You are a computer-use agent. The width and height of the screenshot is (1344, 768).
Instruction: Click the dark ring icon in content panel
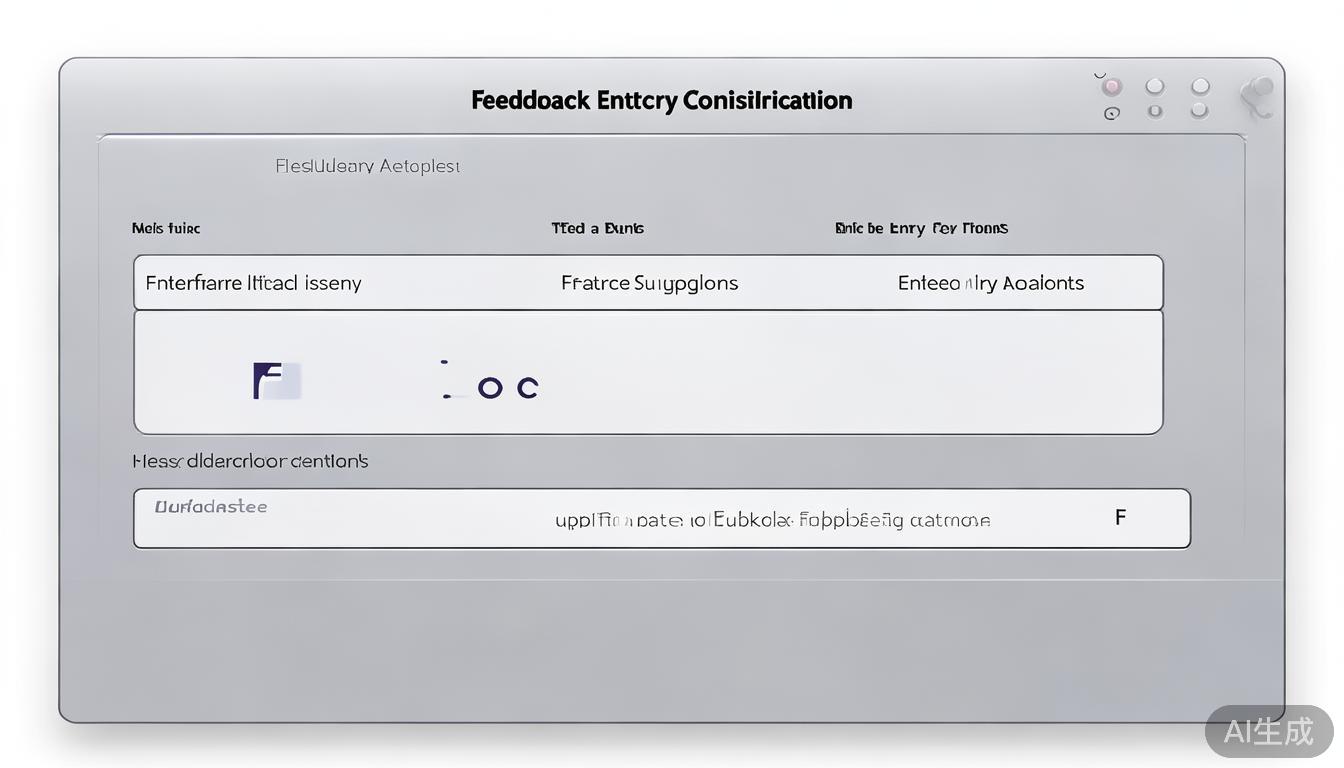[x=490, y=387]
